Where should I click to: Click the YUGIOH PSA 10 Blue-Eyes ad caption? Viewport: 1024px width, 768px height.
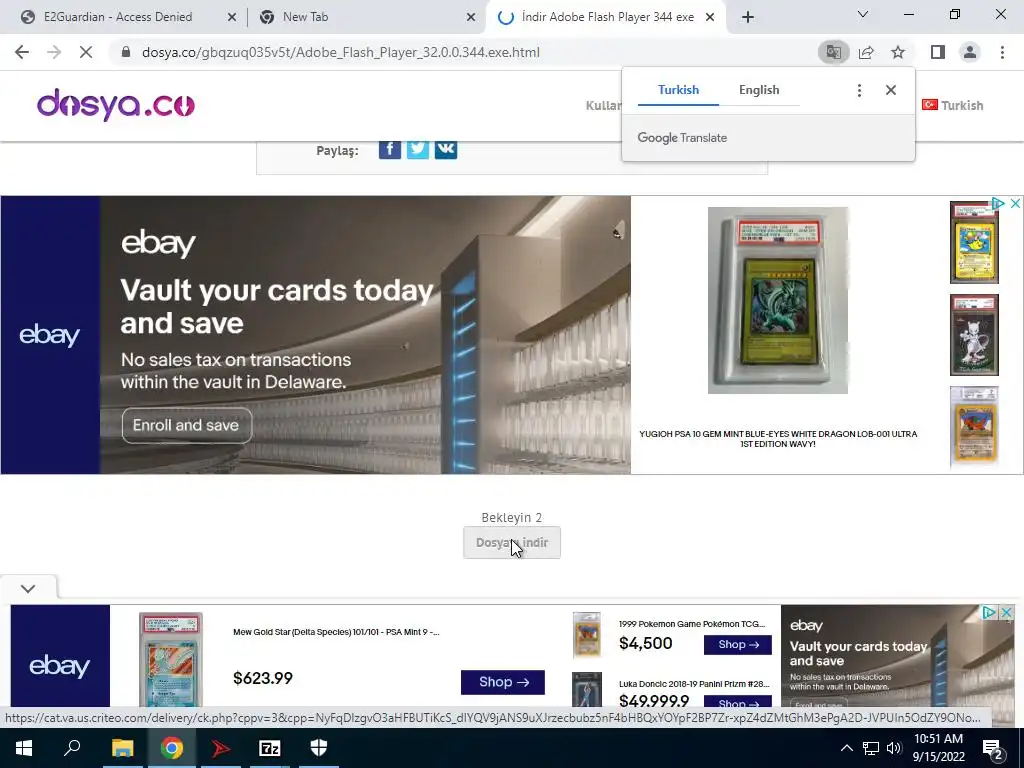click(x=778, y=439)
